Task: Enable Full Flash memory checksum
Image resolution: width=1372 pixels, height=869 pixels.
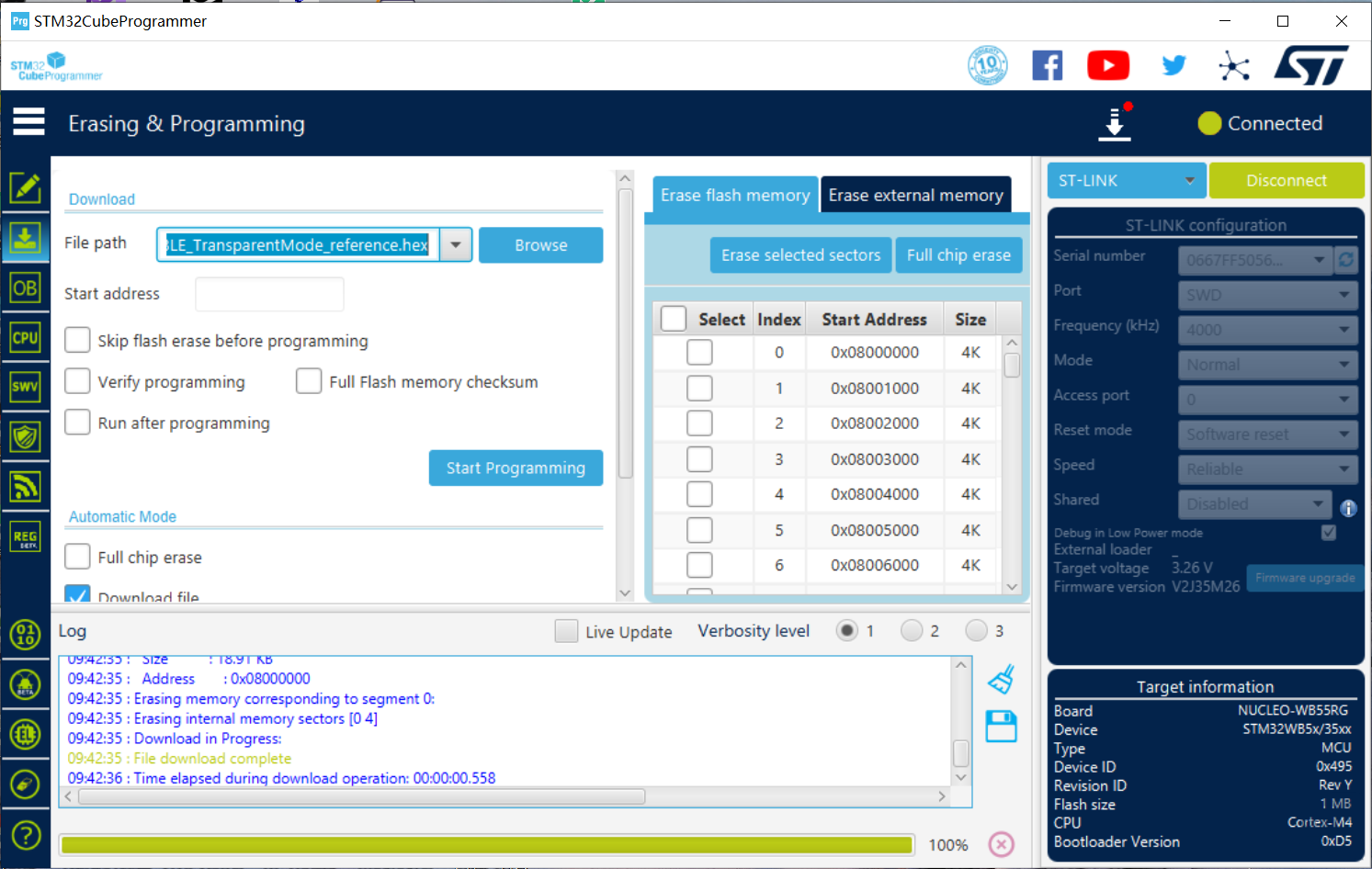Action: (309, 381)
